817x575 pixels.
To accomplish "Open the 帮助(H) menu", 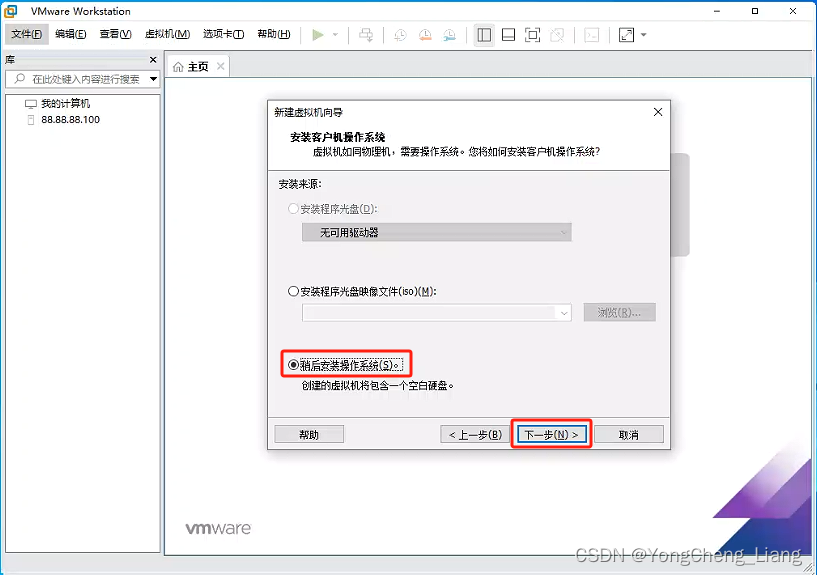I will tap(274, 34).
